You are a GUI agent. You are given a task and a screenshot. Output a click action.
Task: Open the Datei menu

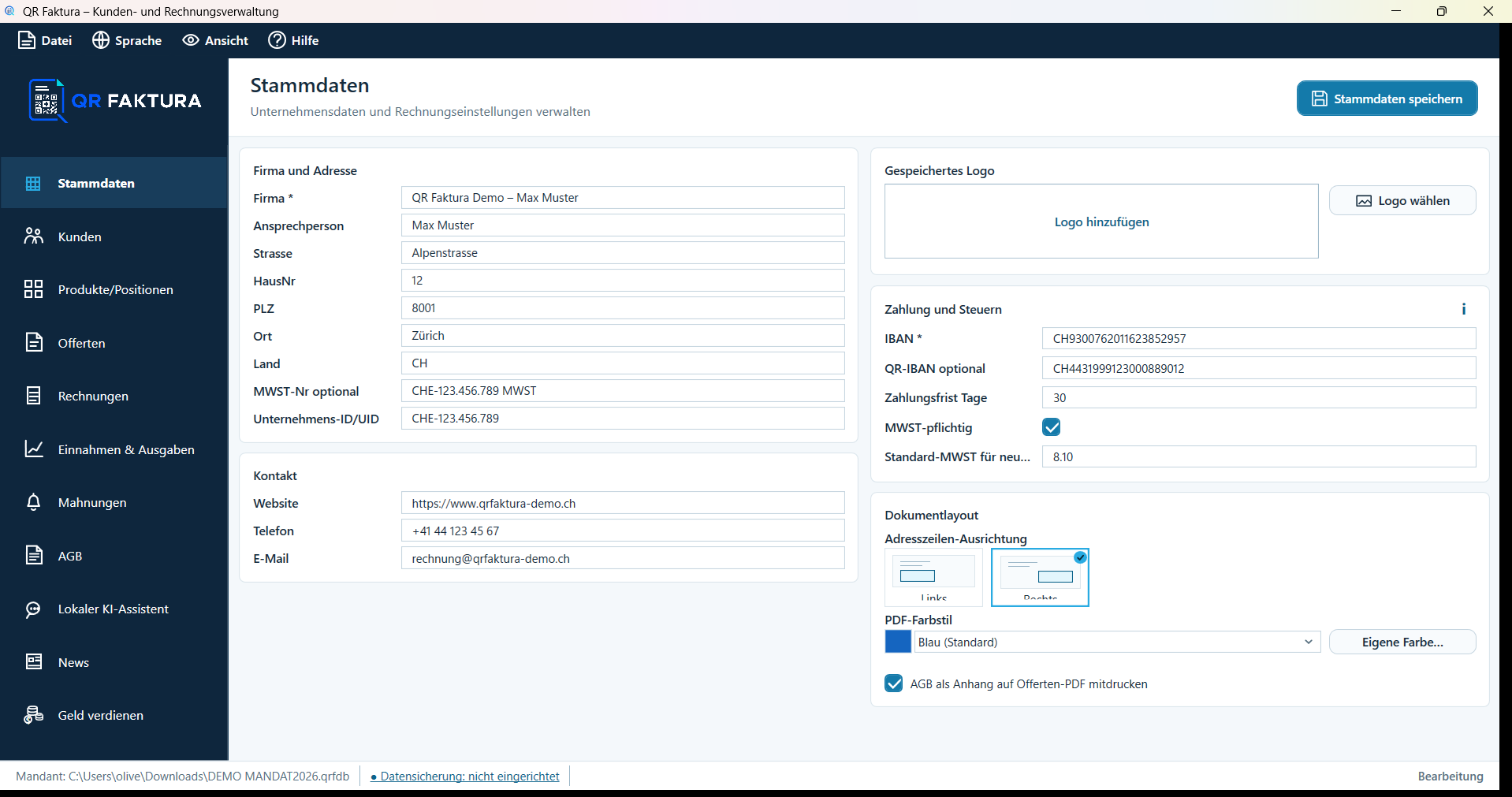click(x=45, y=40)
